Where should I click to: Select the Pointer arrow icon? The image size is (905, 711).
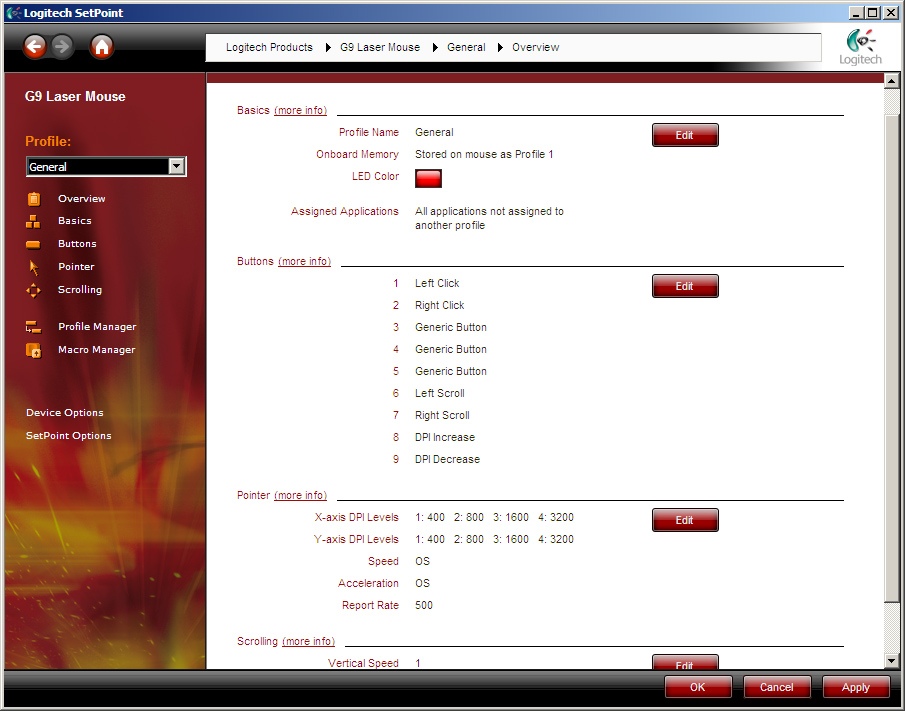pos(34,267)
